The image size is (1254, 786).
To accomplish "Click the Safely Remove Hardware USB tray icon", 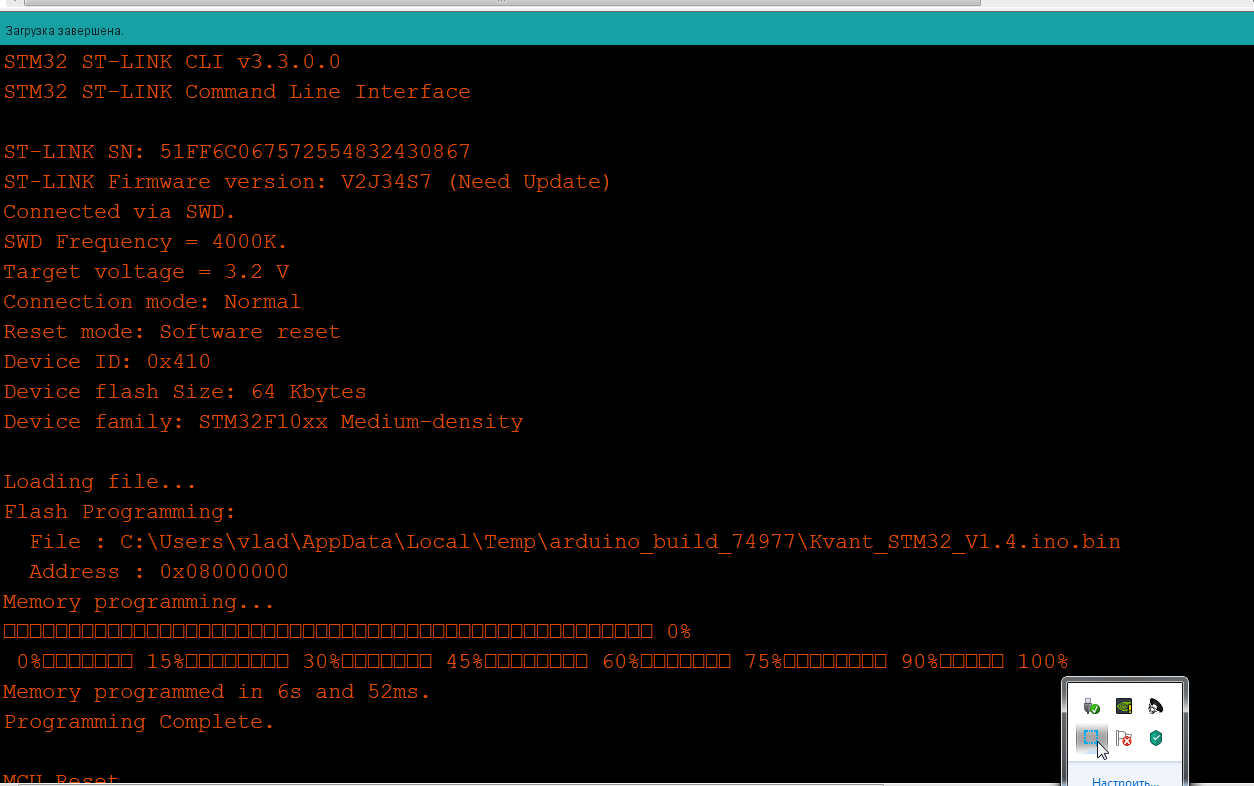I will point(1092,706).
